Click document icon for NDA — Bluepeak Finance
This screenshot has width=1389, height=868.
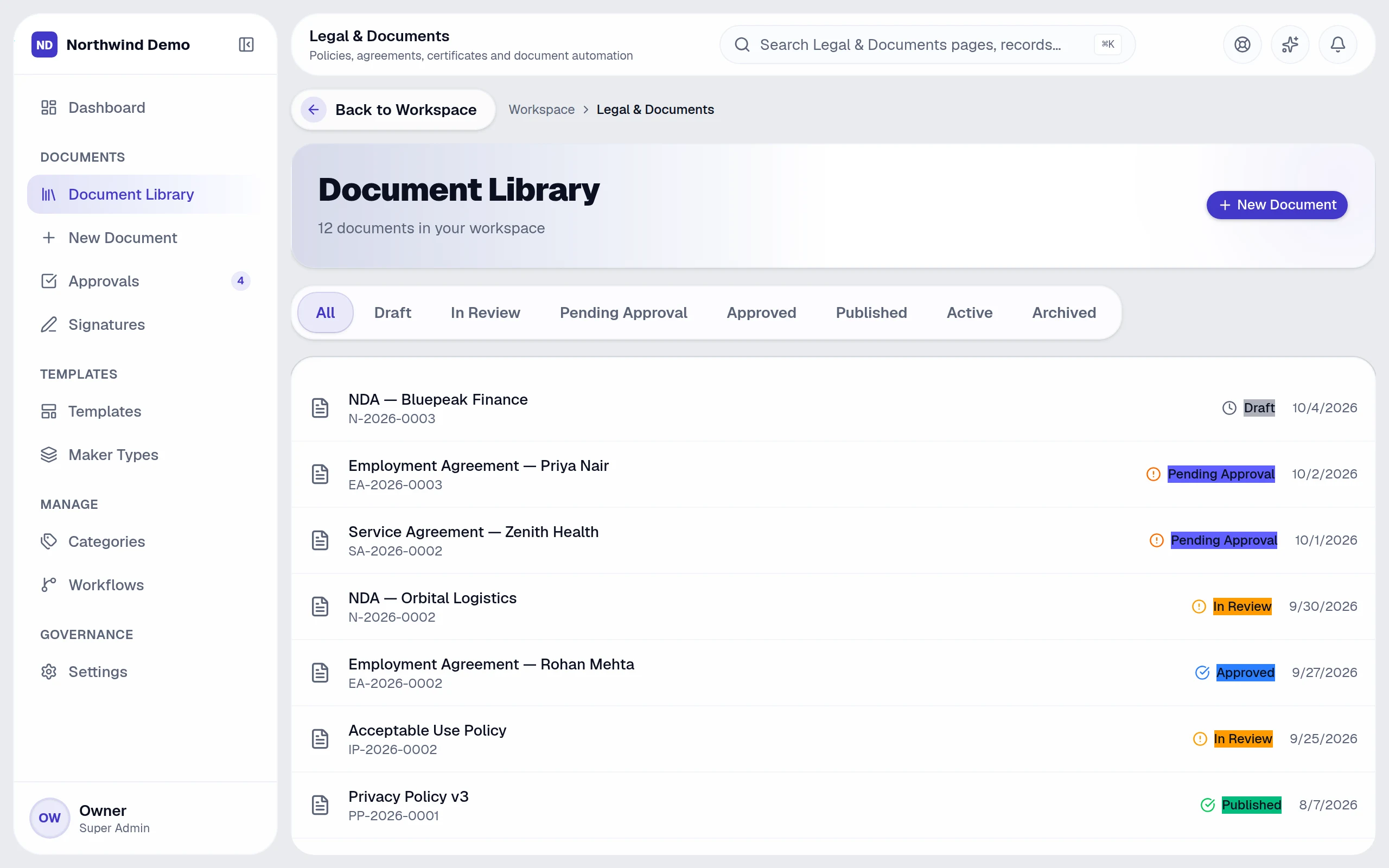[320, 408]
